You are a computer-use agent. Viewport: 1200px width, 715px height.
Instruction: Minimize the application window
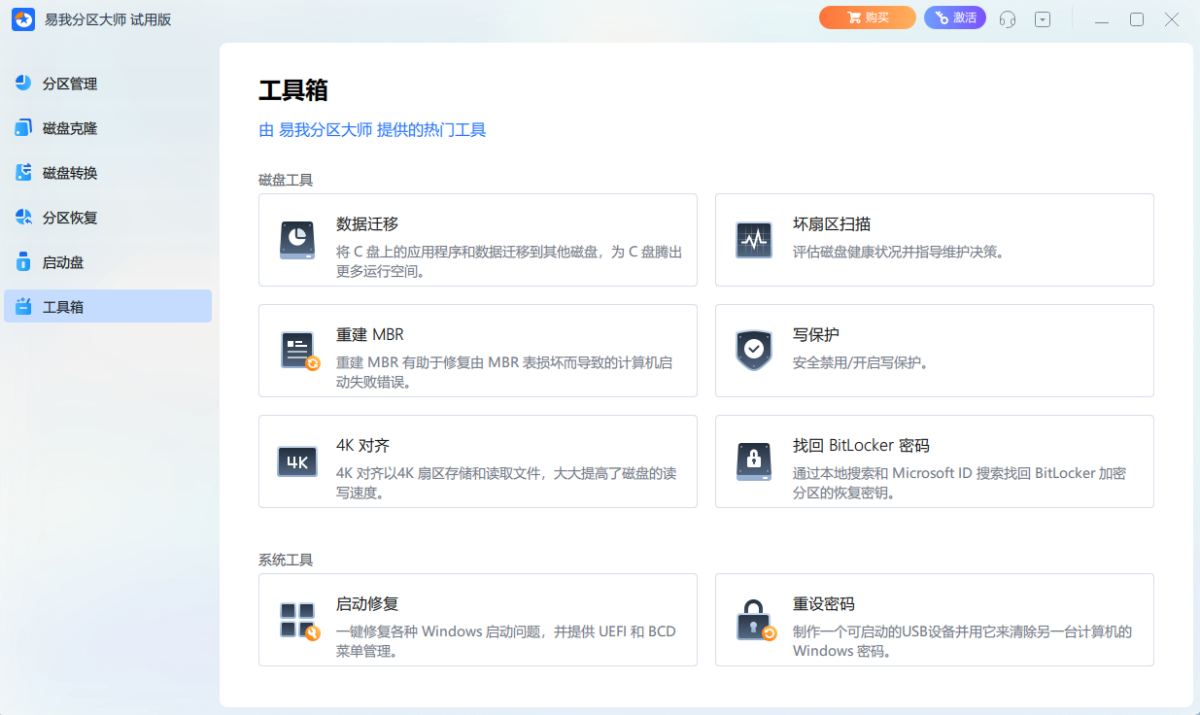click(x=1102, y=19)
